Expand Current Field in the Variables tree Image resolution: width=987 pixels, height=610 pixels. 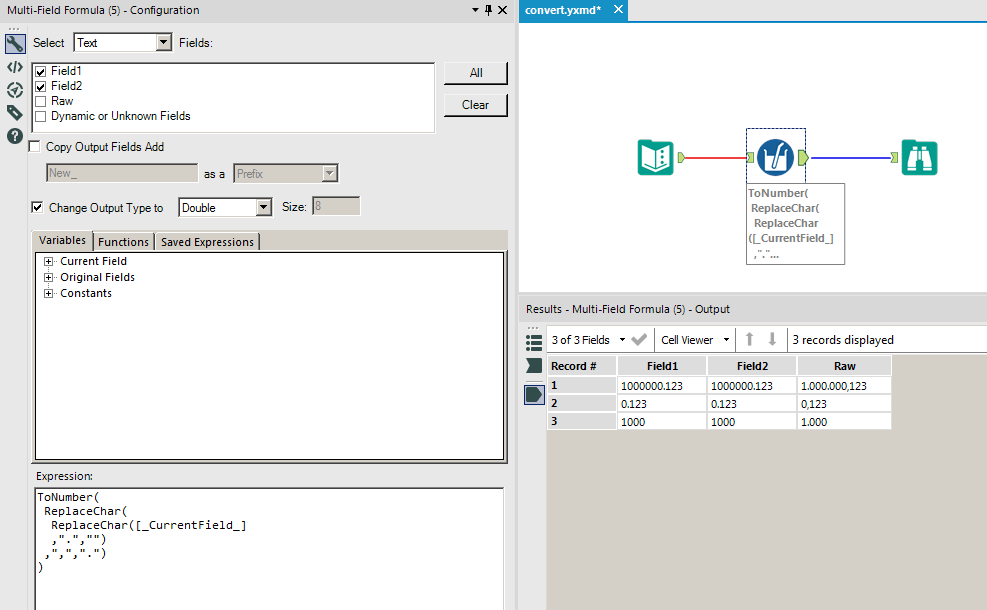[48, 260]
